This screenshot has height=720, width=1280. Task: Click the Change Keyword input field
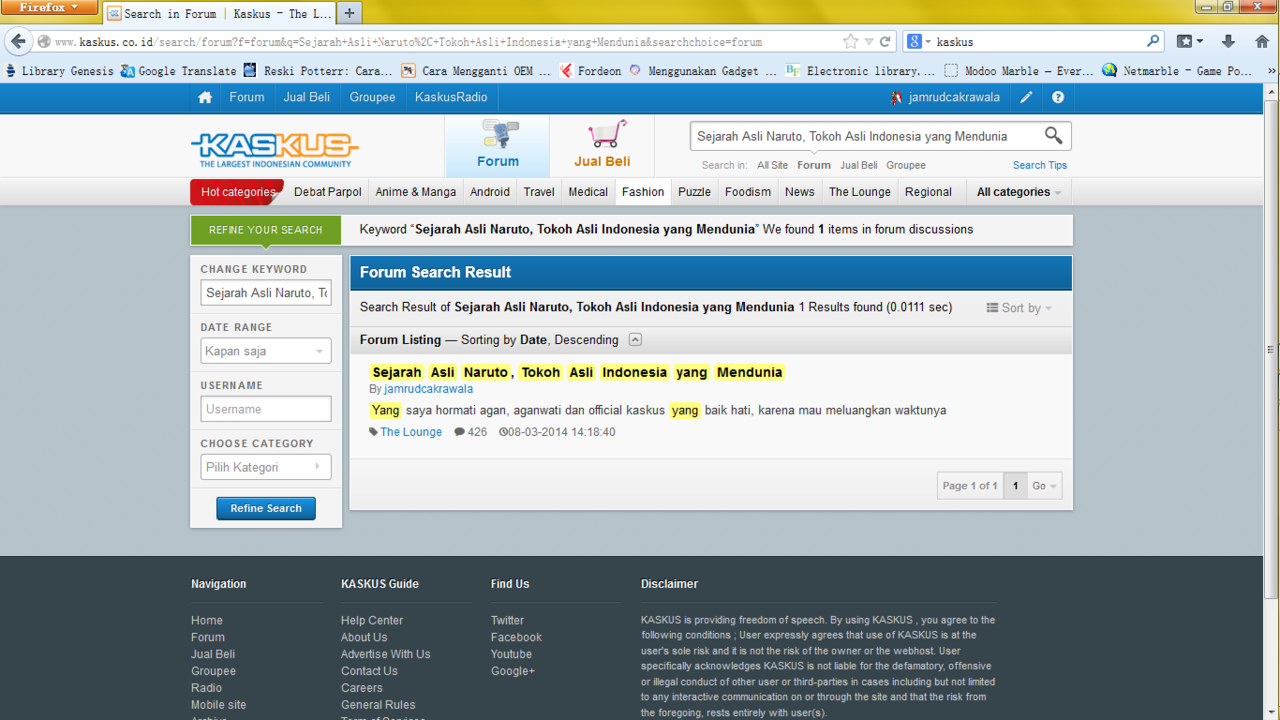click(266, 293)
